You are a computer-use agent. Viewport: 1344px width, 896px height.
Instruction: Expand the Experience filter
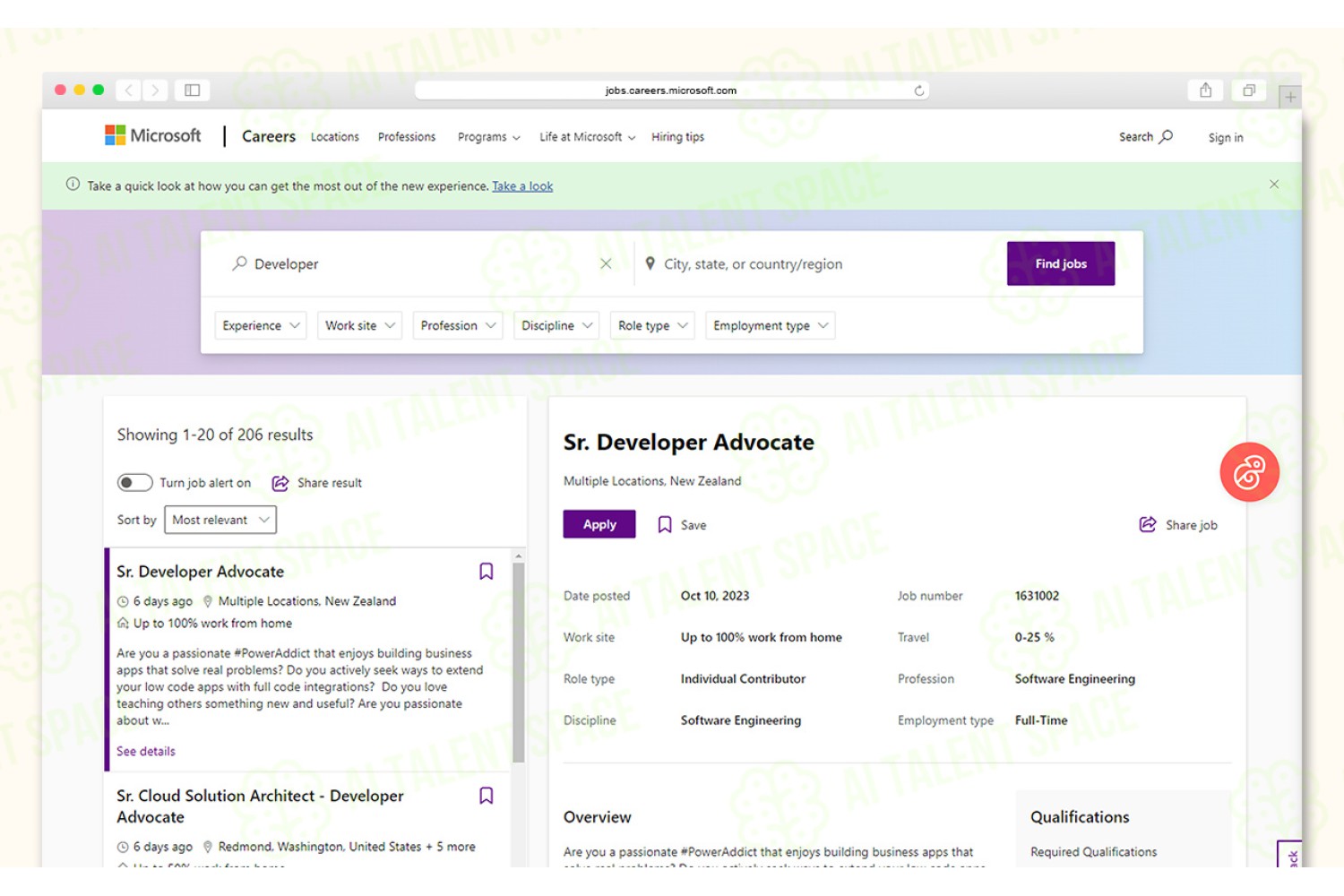pyautogui.click(x=261, y=325)
